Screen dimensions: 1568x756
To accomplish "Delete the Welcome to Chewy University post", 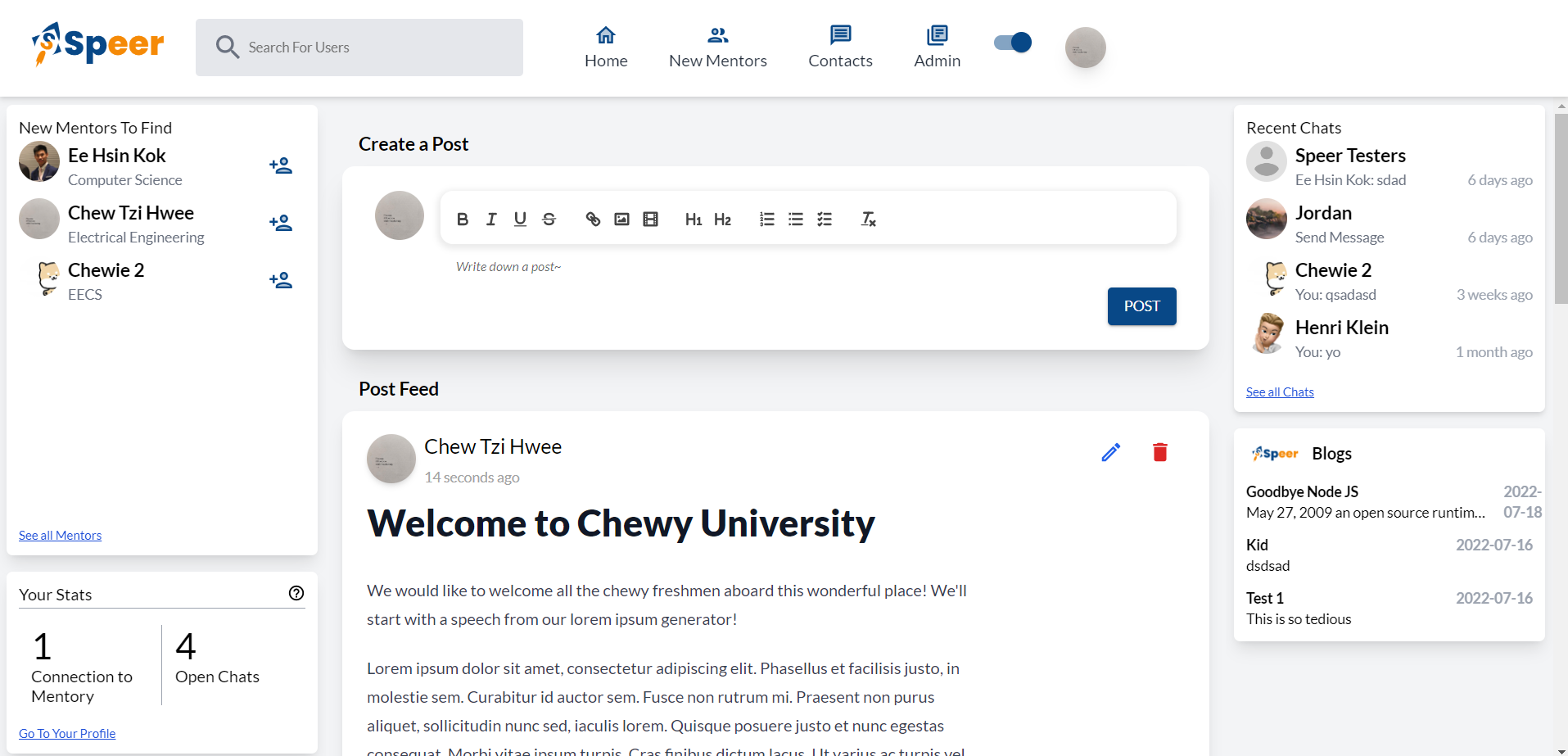I will (1160, 452).
